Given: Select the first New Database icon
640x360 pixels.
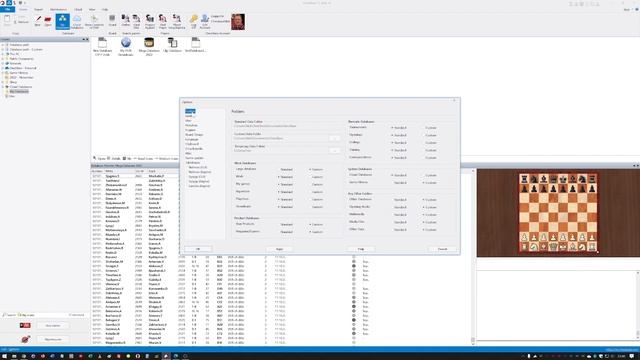Looking at the screenshot, I should [x=102, y=47].
